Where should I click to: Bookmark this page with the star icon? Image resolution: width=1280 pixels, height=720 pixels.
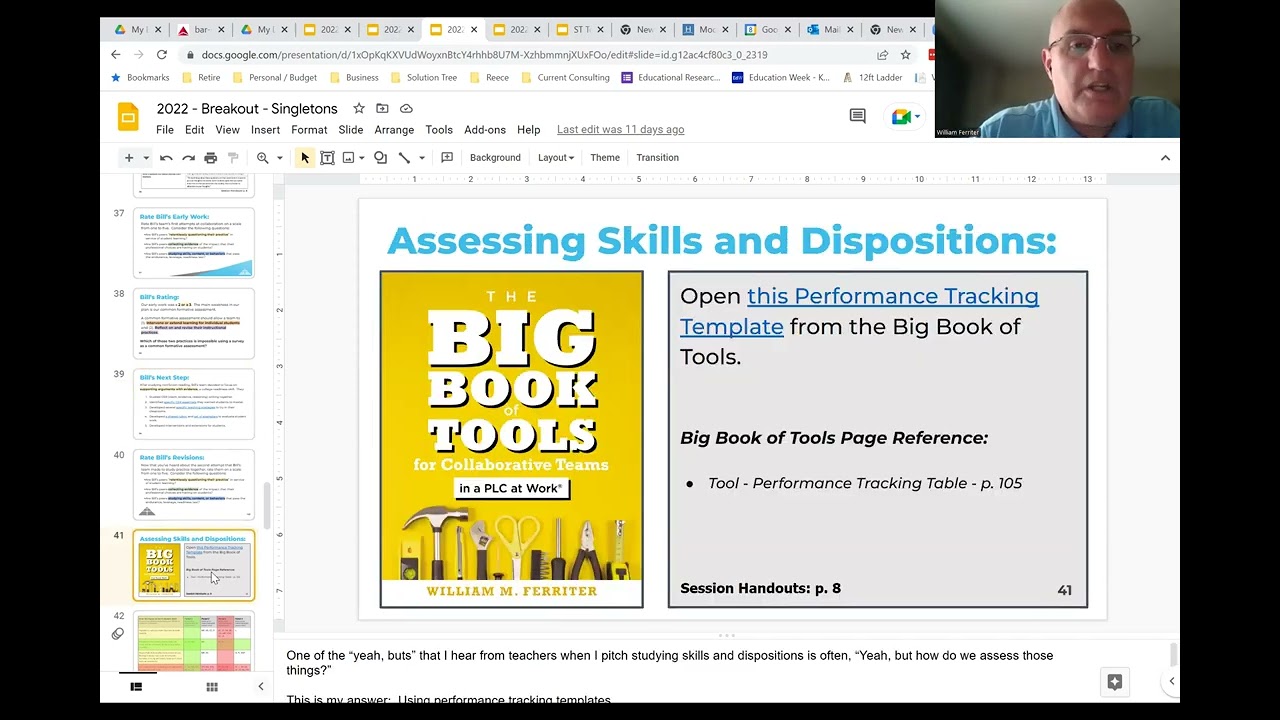coord(906,55)
